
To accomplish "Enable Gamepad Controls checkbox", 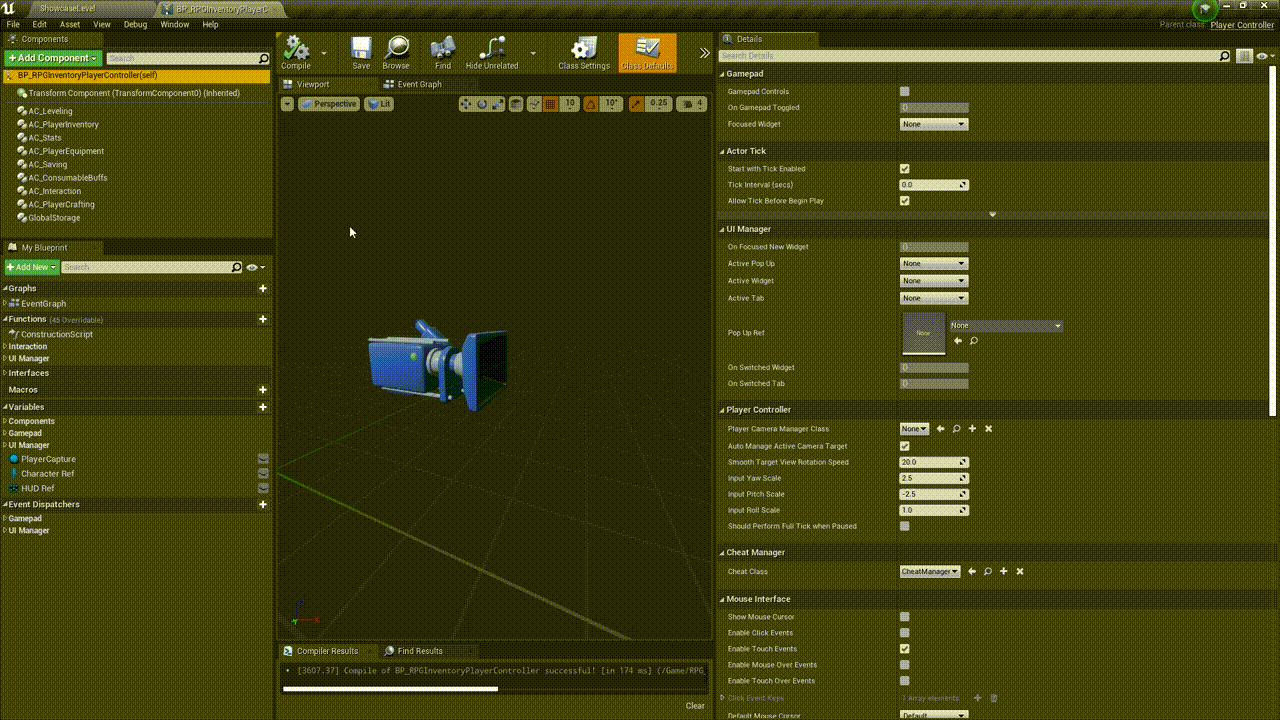I will point(905,91).
